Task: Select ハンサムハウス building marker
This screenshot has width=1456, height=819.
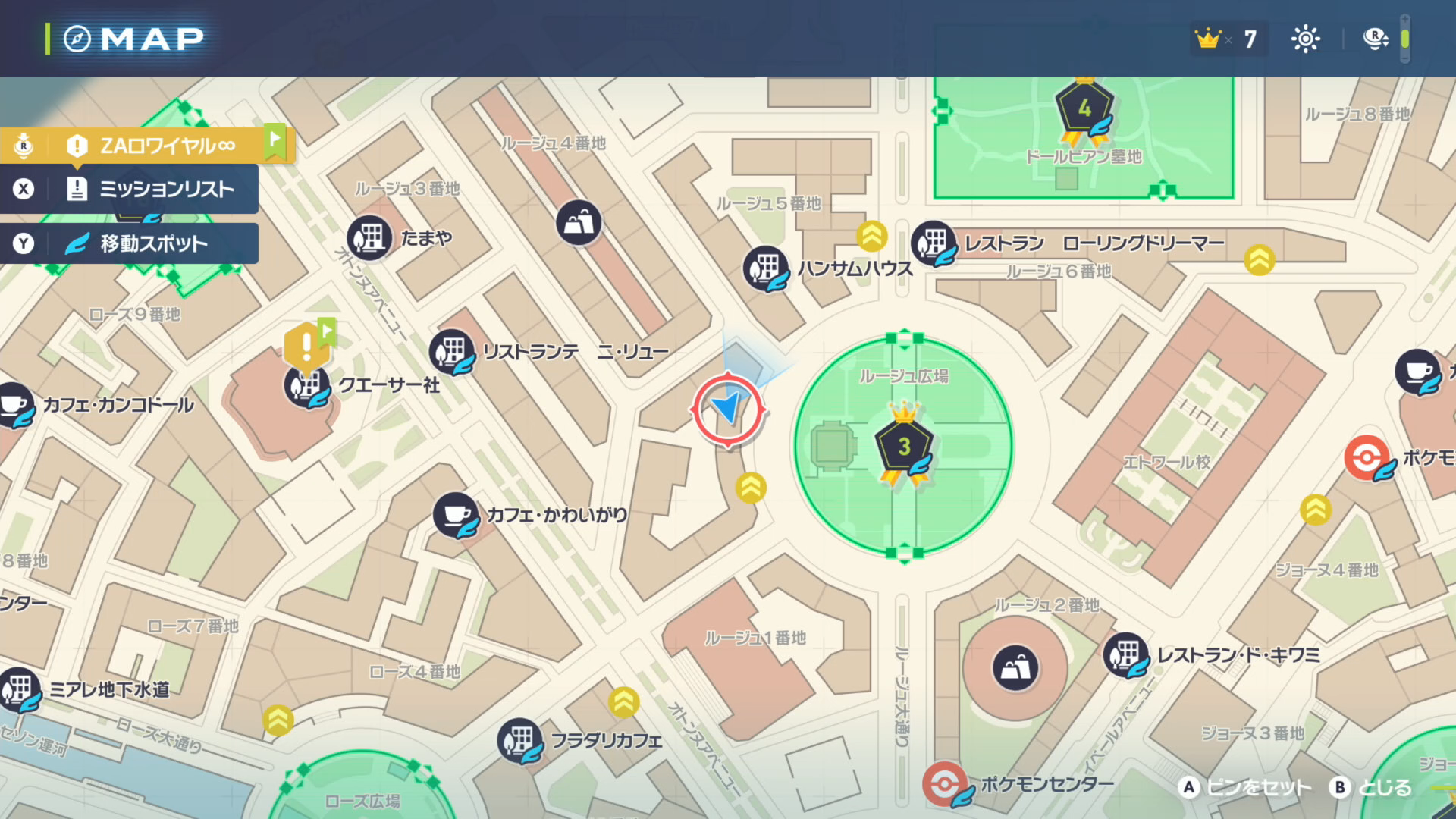Action: 765,268
